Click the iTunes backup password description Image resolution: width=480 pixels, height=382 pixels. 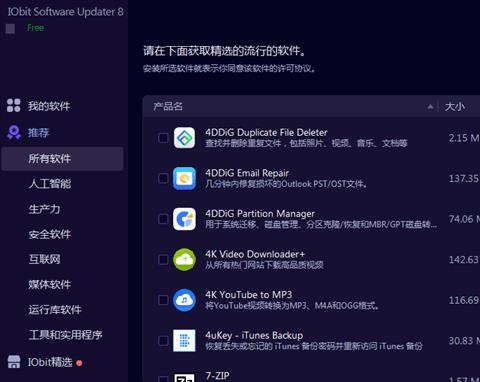[314, 346]
